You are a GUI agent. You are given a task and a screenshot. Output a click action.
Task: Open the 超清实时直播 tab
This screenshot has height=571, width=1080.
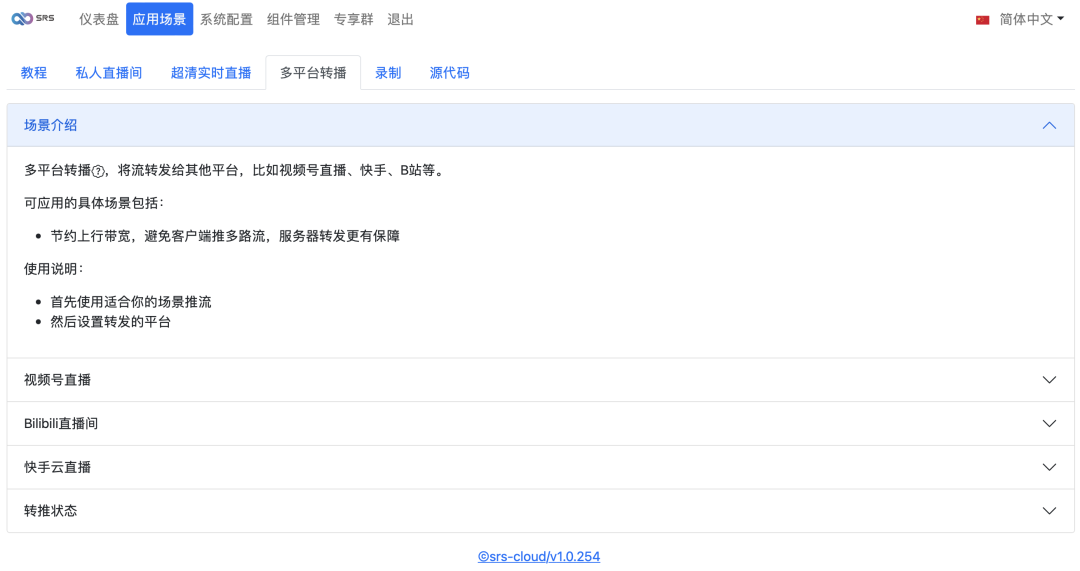click(x=211, y=73)
